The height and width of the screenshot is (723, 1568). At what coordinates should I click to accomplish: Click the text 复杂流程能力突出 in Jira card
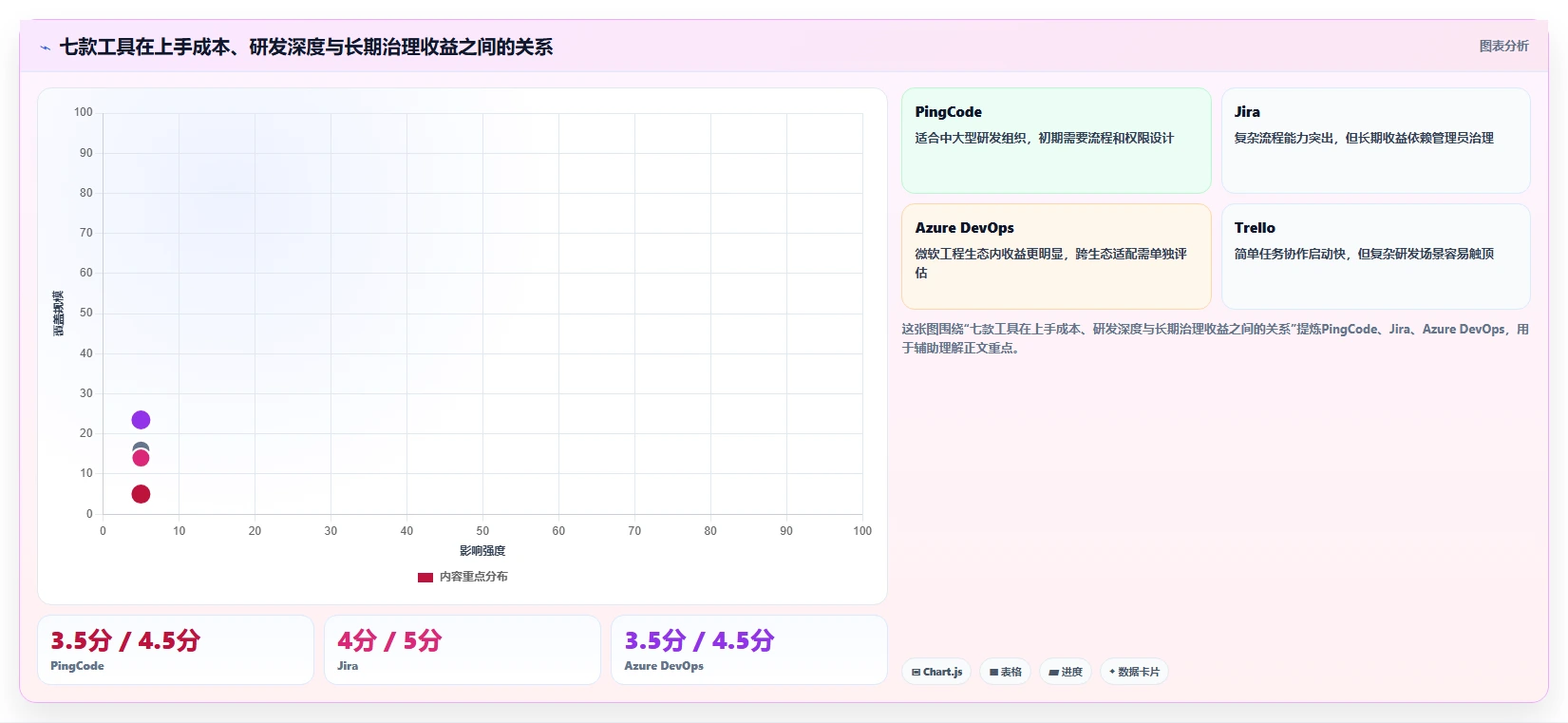pyautogui.click(x=1283, y=139)
